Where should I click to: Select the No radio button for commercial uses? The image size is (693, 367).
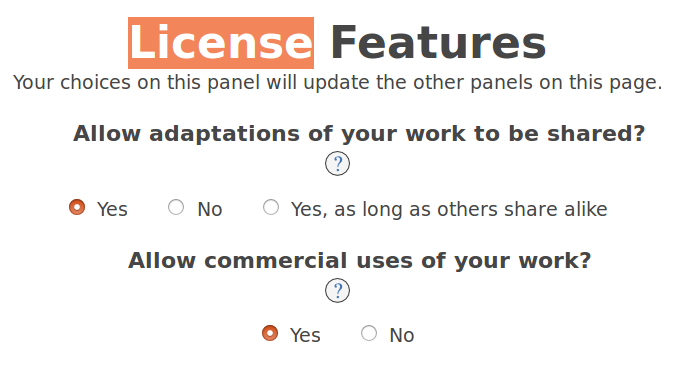(369, 333)
